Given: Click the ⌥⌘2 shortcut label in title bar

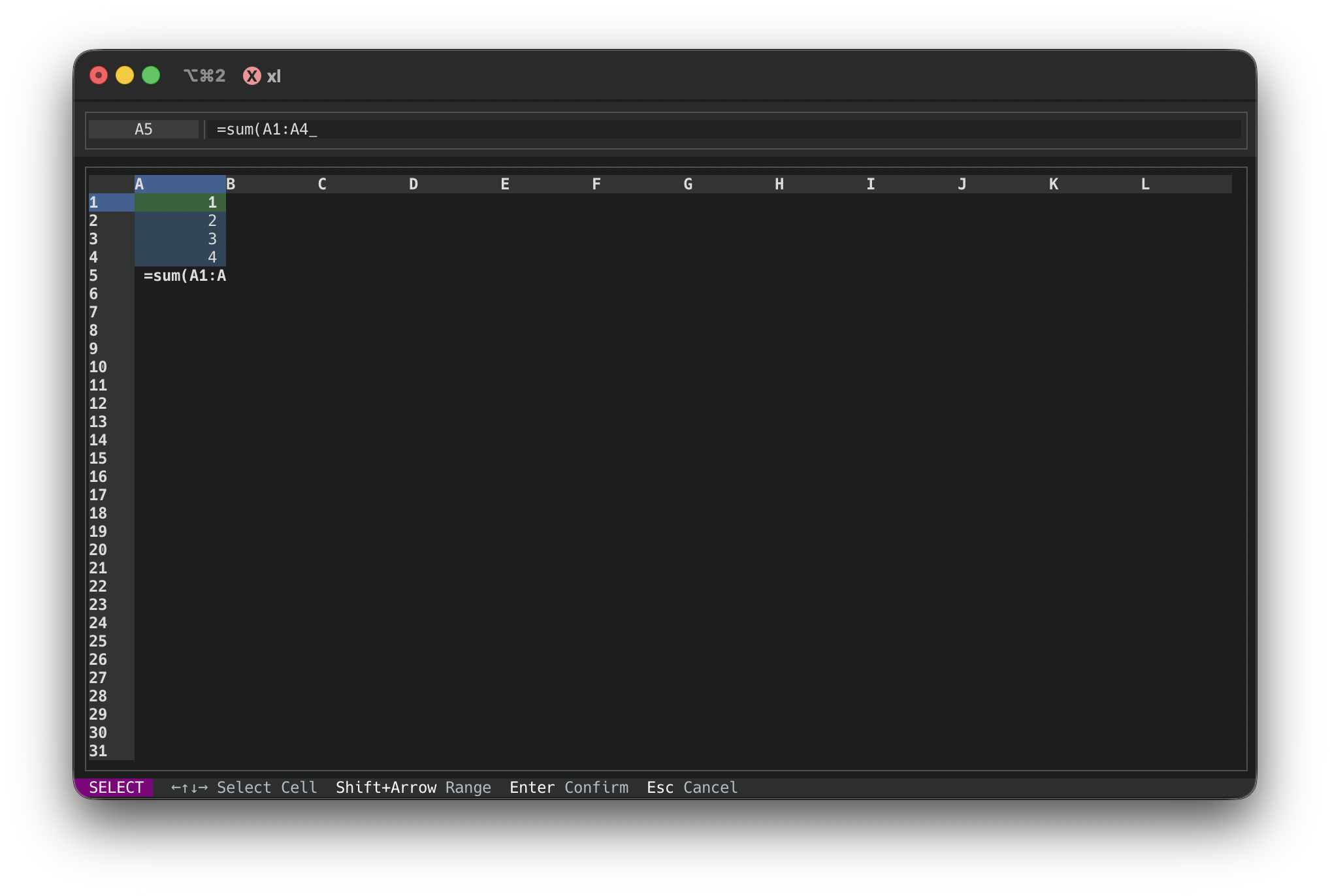Looking at the screenshot, I should [x=204, y=76].
